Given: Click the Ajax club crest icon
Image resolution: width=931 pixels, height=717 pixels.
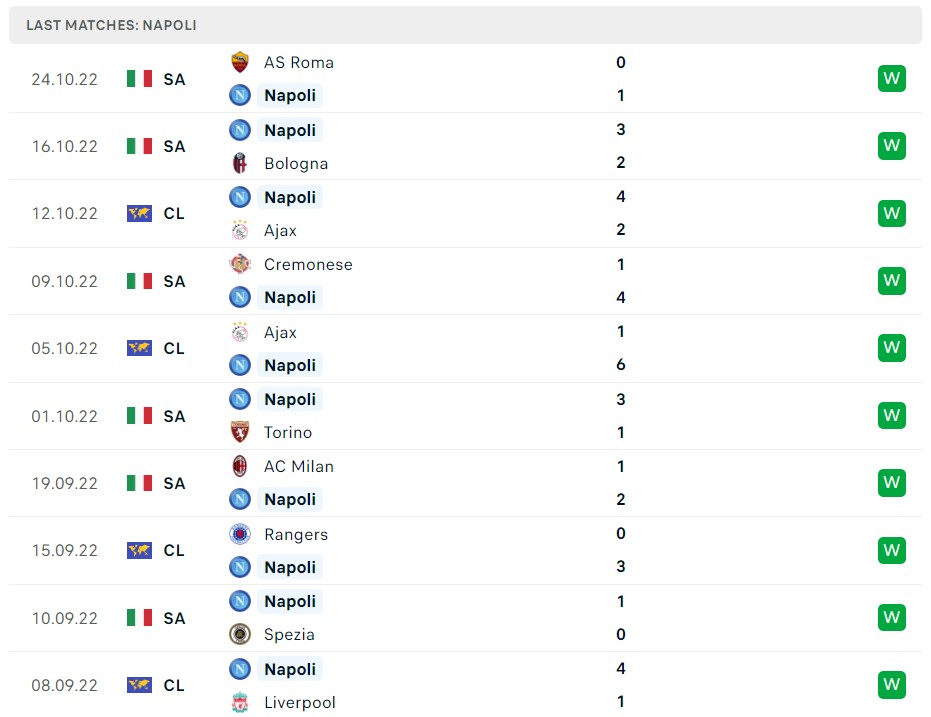Looking at the screenshot, I should click(x=239, y=230).
